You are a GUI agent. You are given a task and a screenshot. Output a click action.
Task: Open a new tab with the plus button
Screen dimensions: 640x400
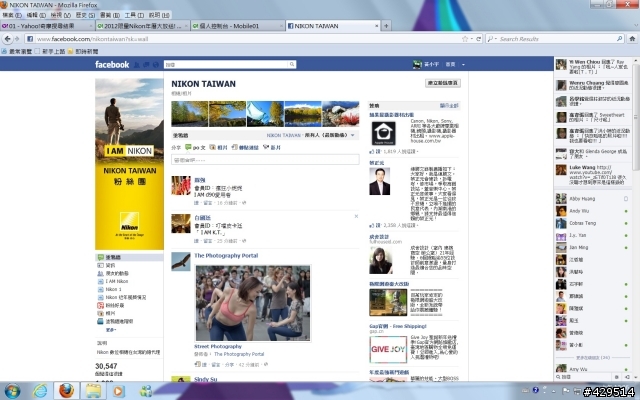(386, 26)
